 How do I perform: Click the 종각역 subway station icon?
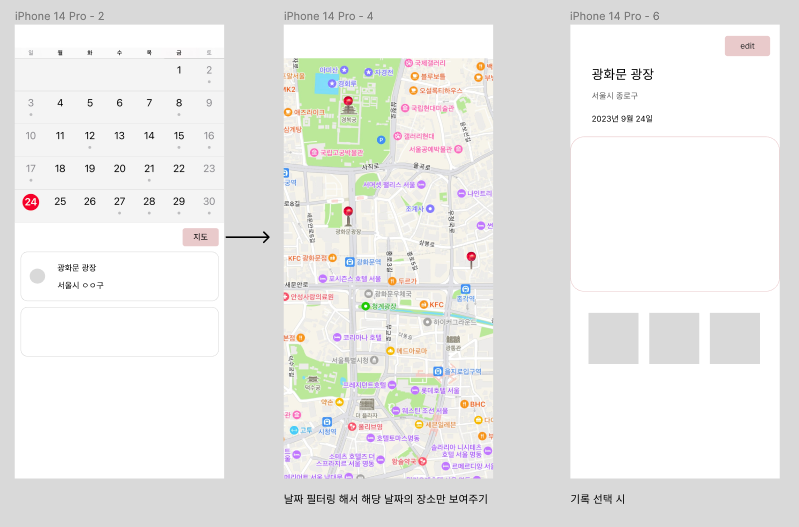[x=465, y=289]
